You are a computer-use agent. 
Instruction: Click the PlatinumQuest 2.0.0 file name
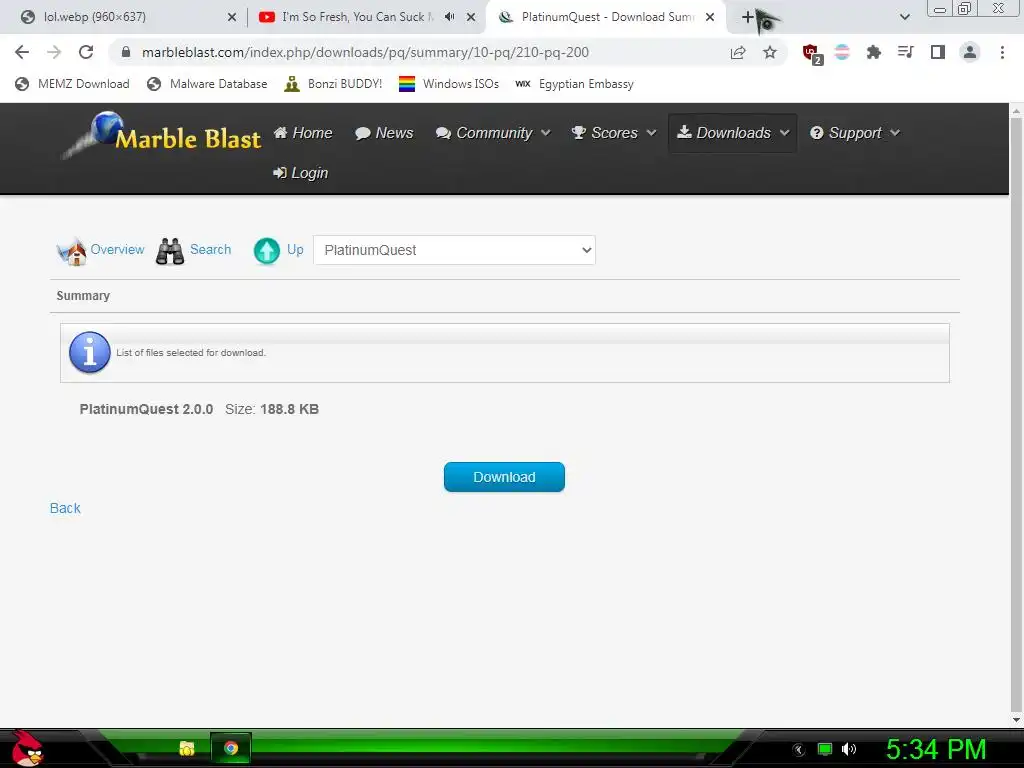(x=146, y=409)
